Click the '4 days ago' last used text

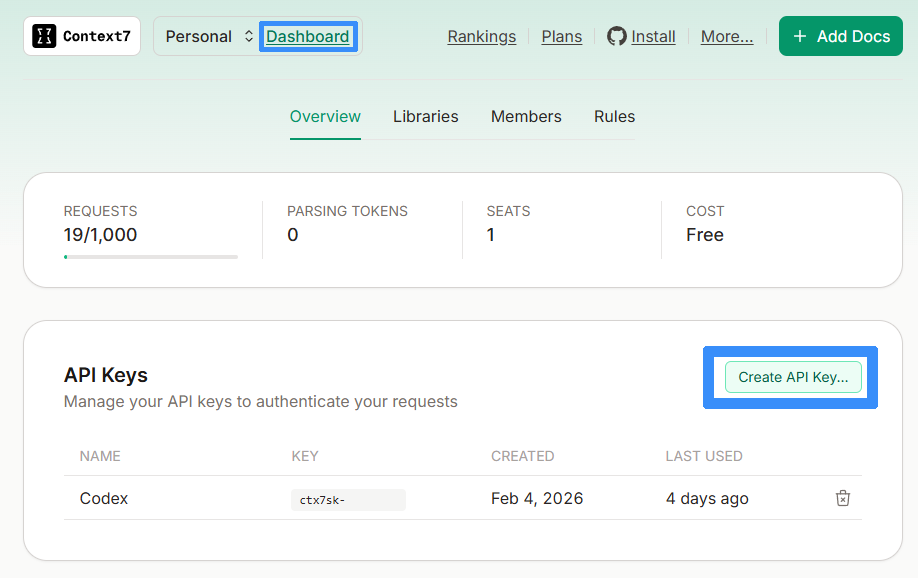pyautogui.click(x=706, y=498)
